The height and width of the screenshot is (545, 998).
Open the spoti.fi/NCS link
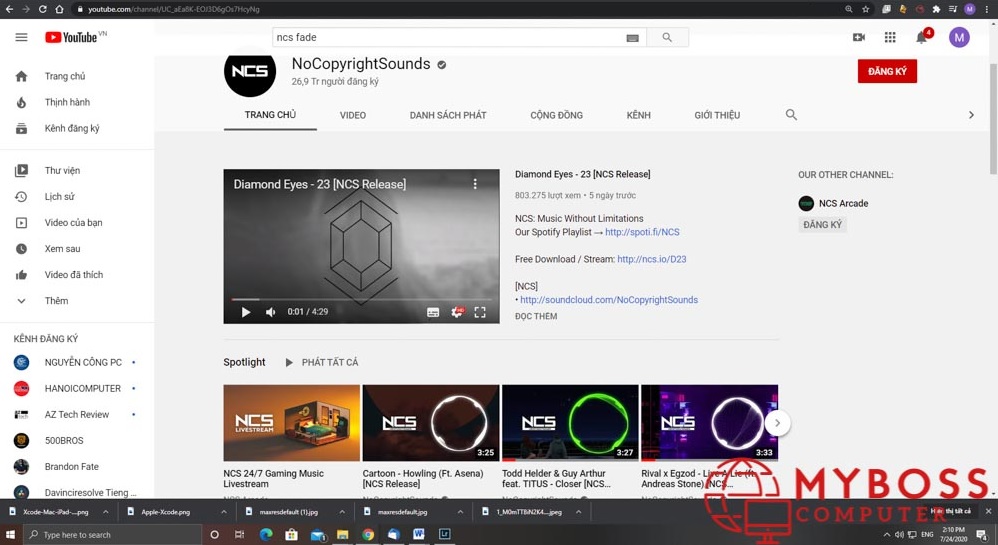pos(642,232)
